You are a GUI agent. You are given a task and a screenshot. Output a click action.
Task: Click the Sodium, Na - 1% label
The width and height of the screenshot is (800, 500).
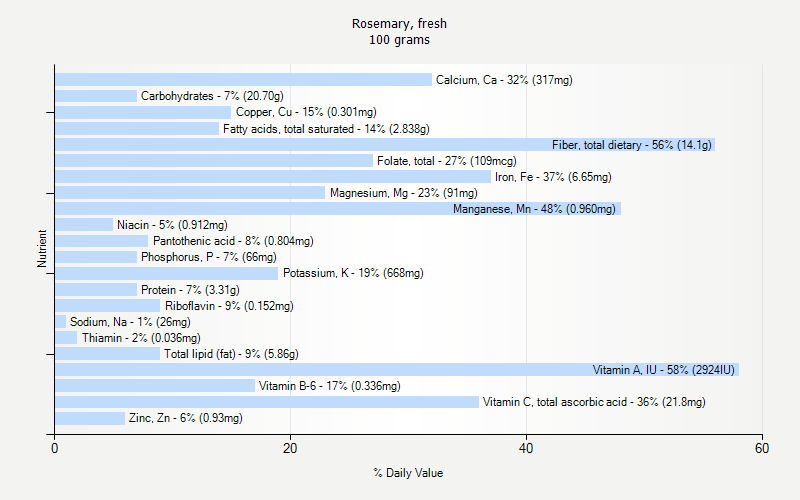130,322
